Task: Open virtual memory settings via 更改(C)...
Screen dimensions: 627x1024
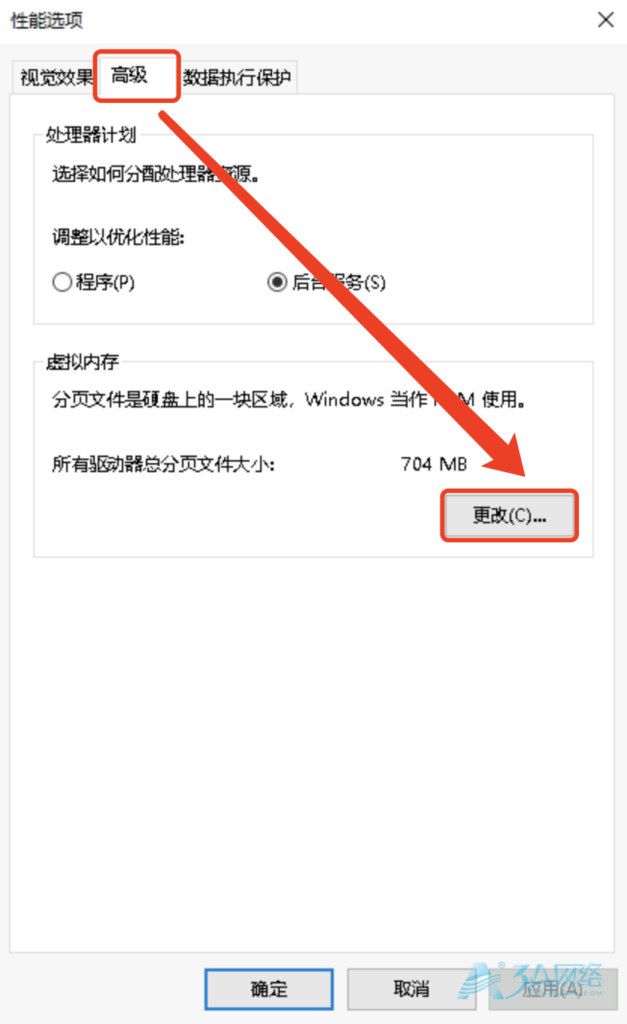Action: 509,515
